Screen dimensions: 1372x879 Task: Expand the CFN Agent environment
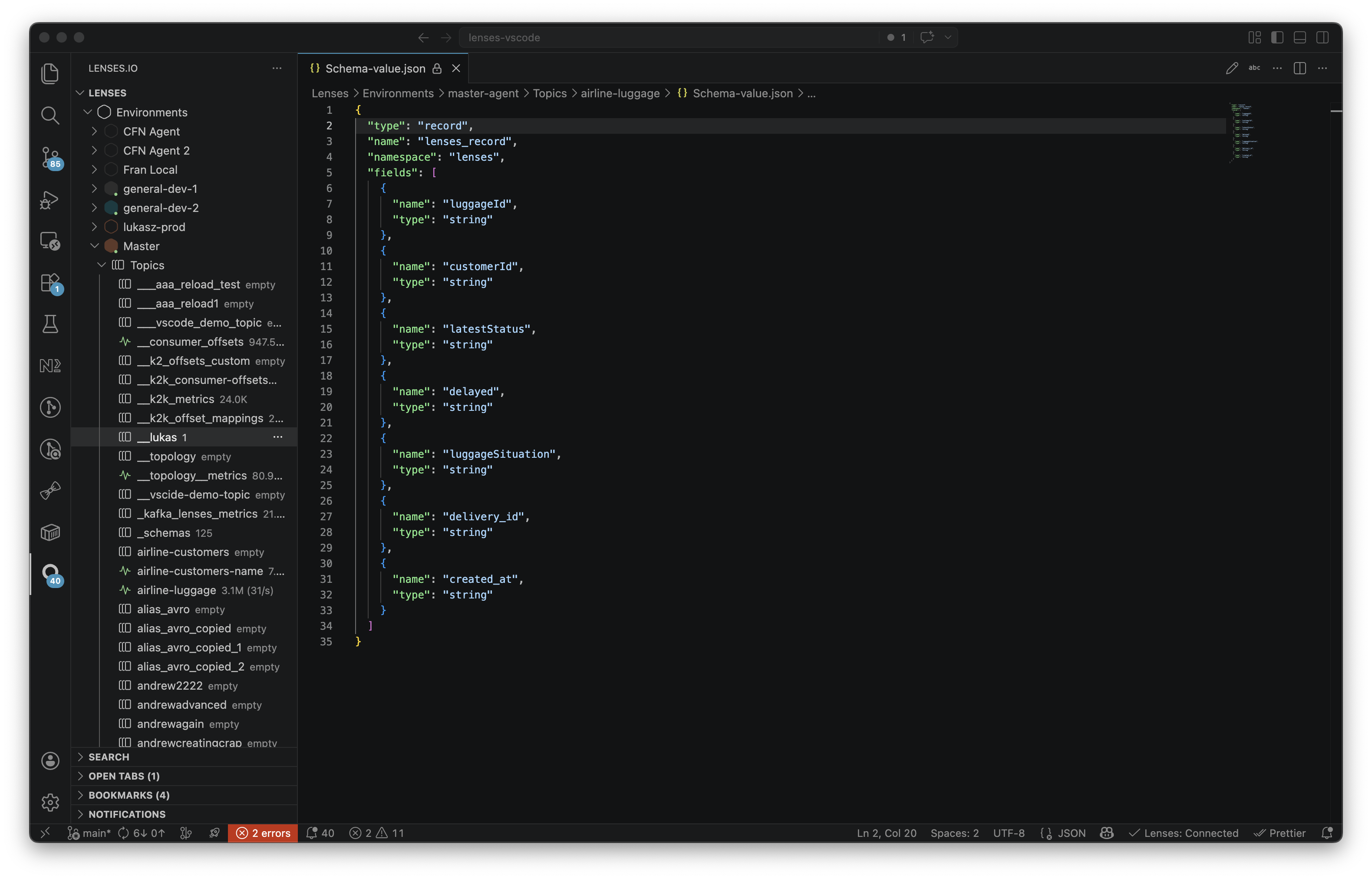tap(95, 131)
